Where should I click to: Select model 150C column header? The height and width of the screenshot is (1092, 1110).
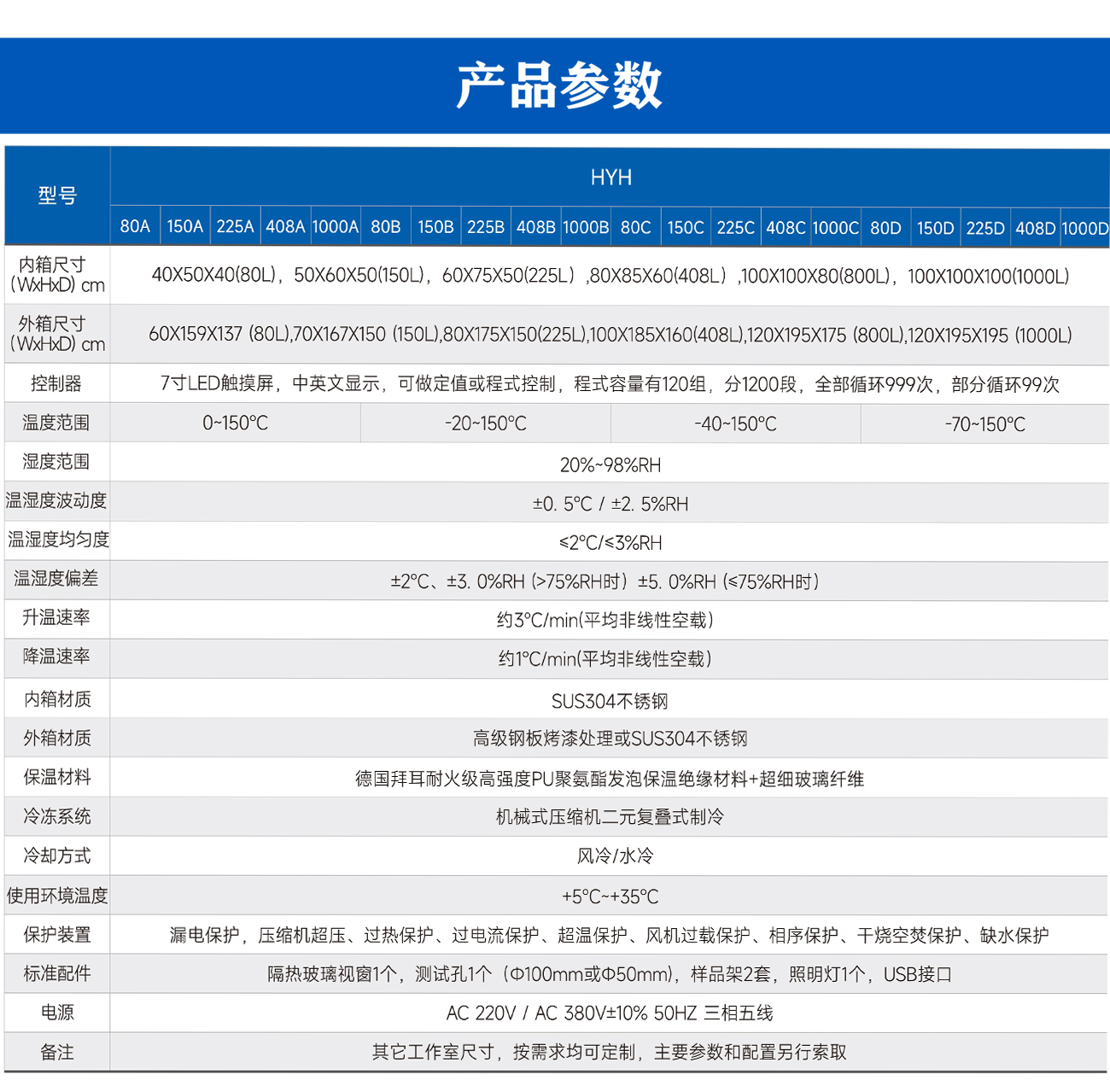[x=686, y=226]
